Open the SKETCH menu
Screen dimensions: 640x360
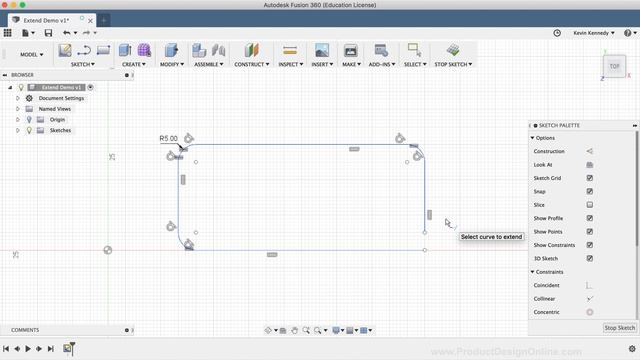coord(83,64)
